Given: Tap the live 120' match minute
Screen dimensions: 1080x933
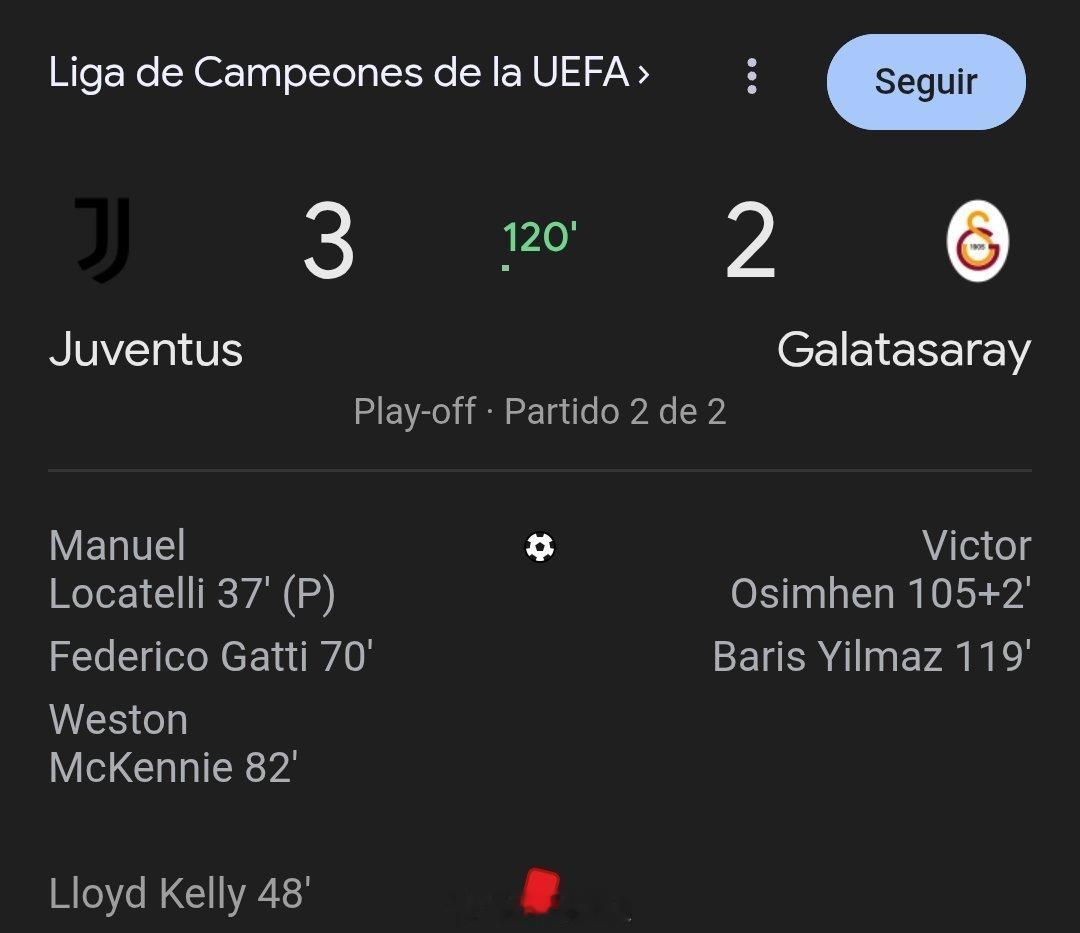Looking at the screenshot, I should click(x=539, y=239).
